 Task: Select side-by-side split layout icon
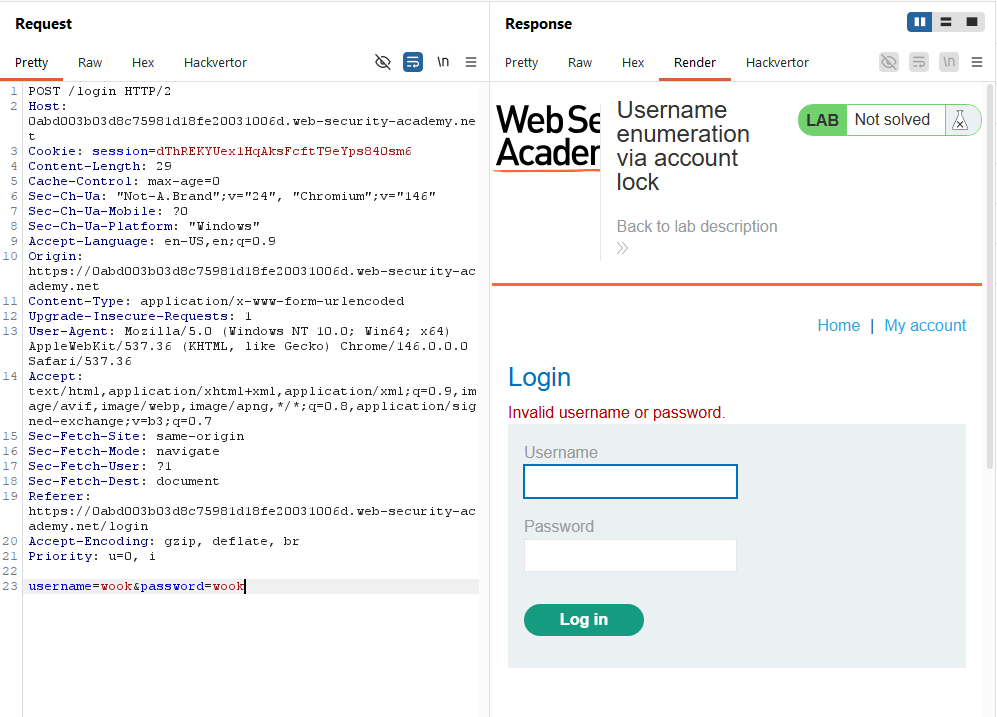[919, 22]
